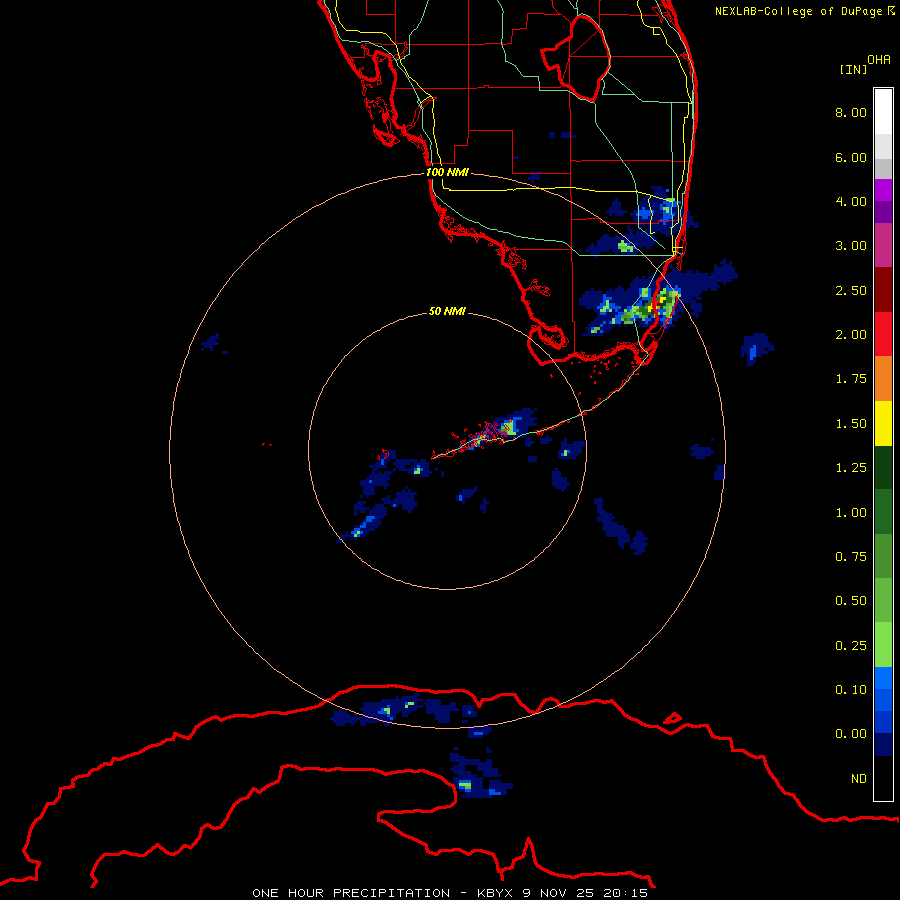
Task: Select the bright red legend swatch near 2.00
Action: 883,334
